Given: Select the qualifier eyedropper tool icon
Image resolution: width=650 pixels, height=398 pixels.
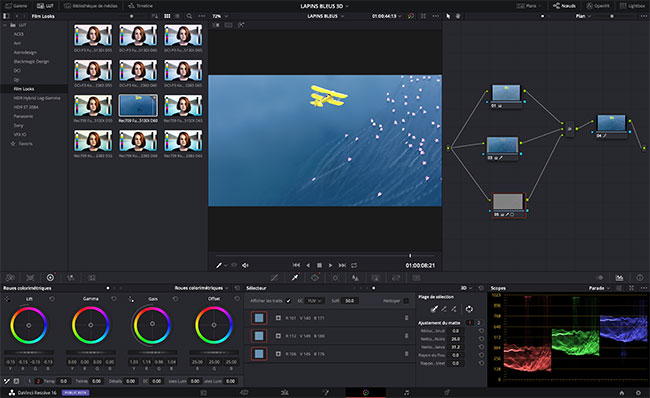Looking at the screenshot, I should pos(295,277).
